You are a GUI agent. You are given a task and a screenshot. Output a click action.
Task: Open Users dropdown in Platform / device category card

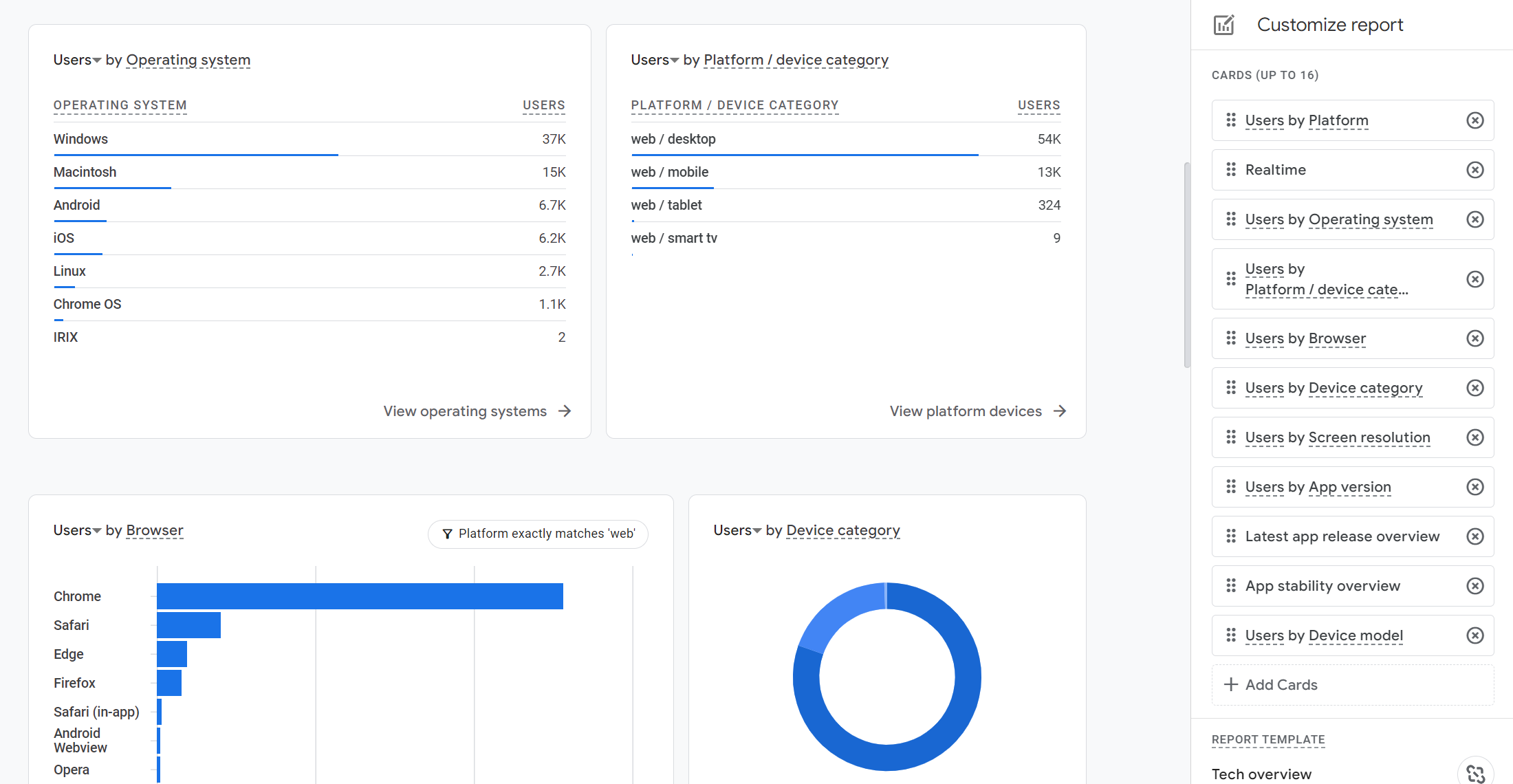coord(655,60)
